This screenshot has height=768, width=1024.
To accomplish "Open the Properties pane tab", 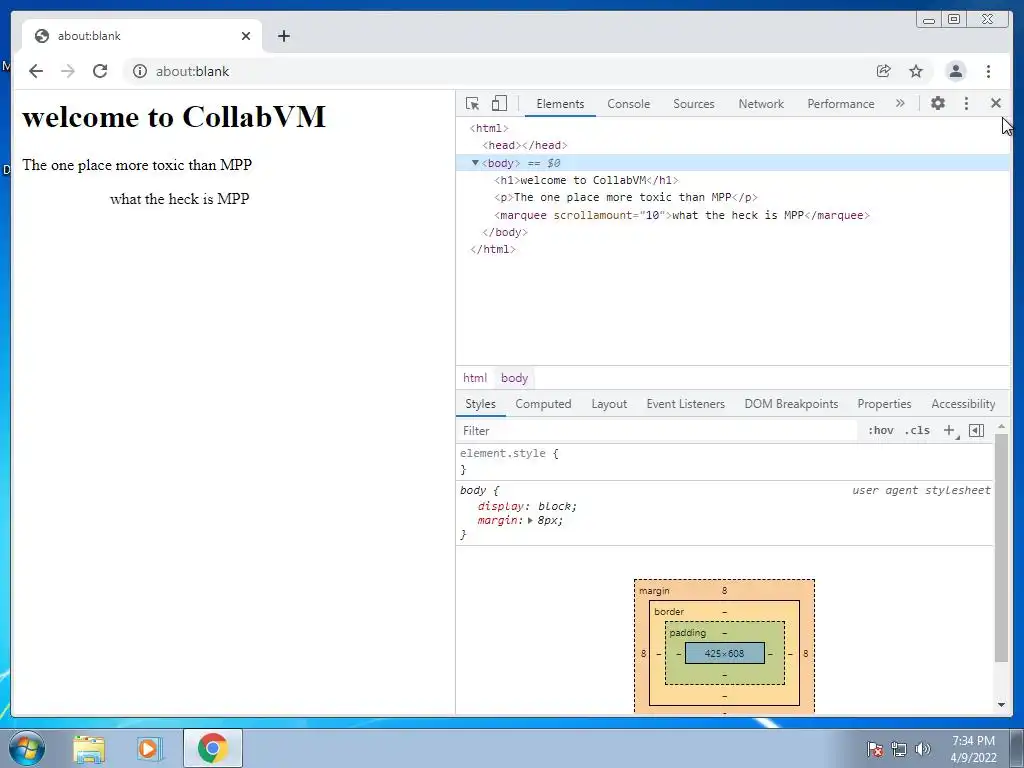I will click(x=884, y=404).
